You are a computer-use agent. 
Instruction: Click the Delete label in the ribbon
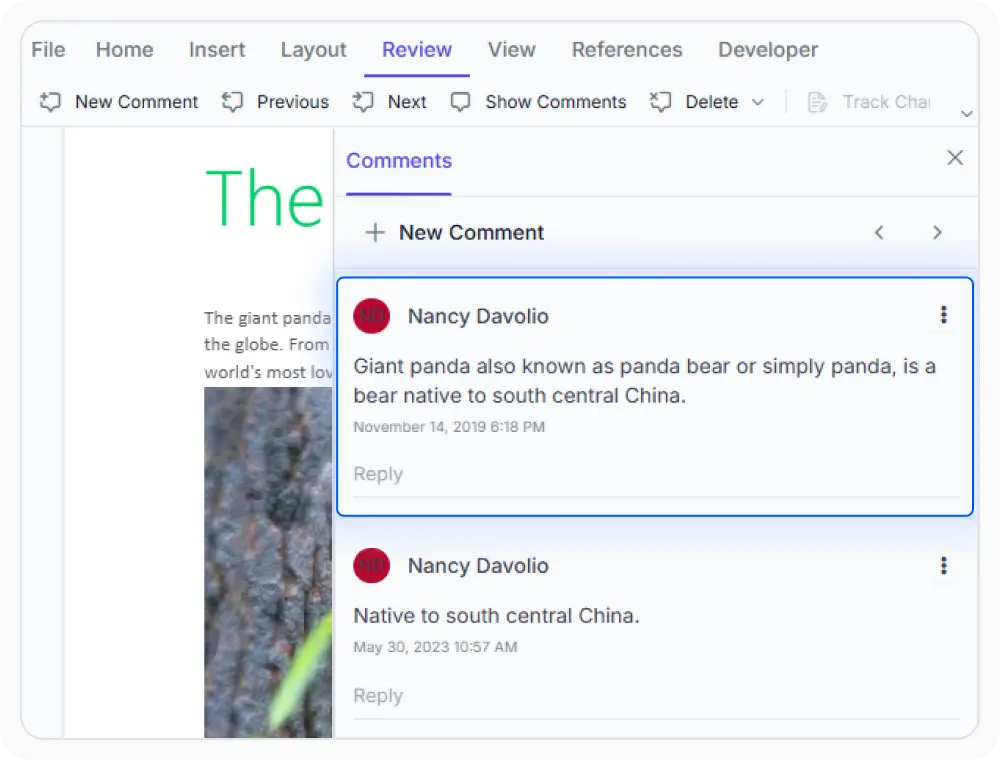712,102
